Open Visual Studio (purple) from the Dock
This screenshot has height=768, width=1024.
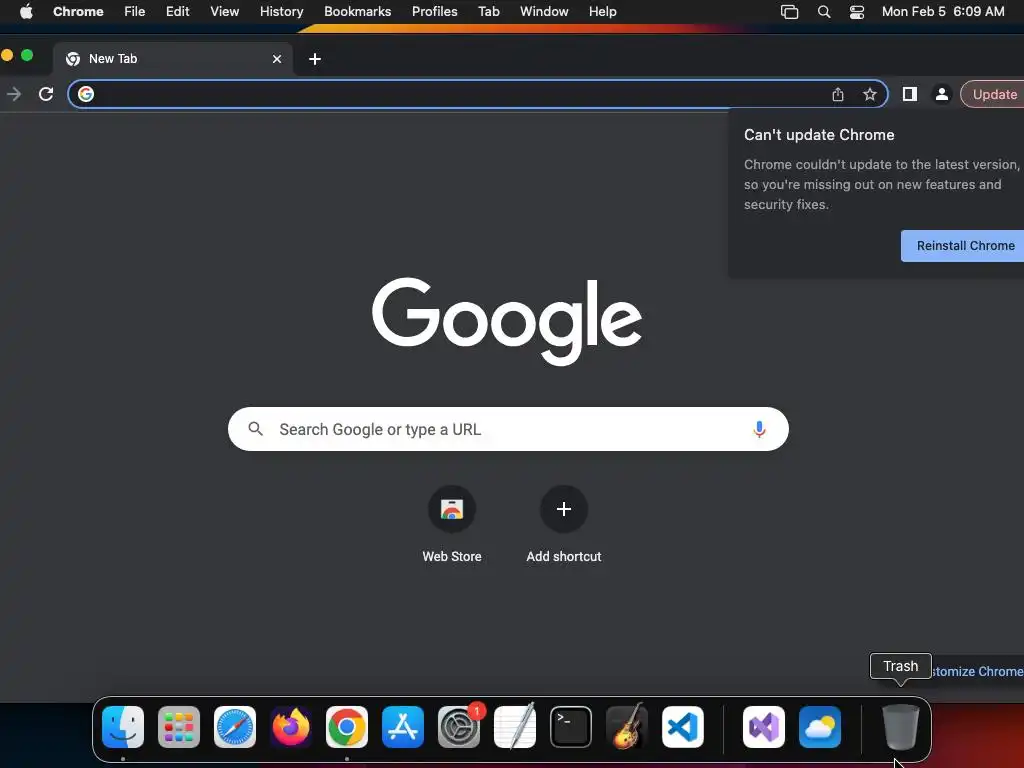pyautogui.click(x=764, y=727)
